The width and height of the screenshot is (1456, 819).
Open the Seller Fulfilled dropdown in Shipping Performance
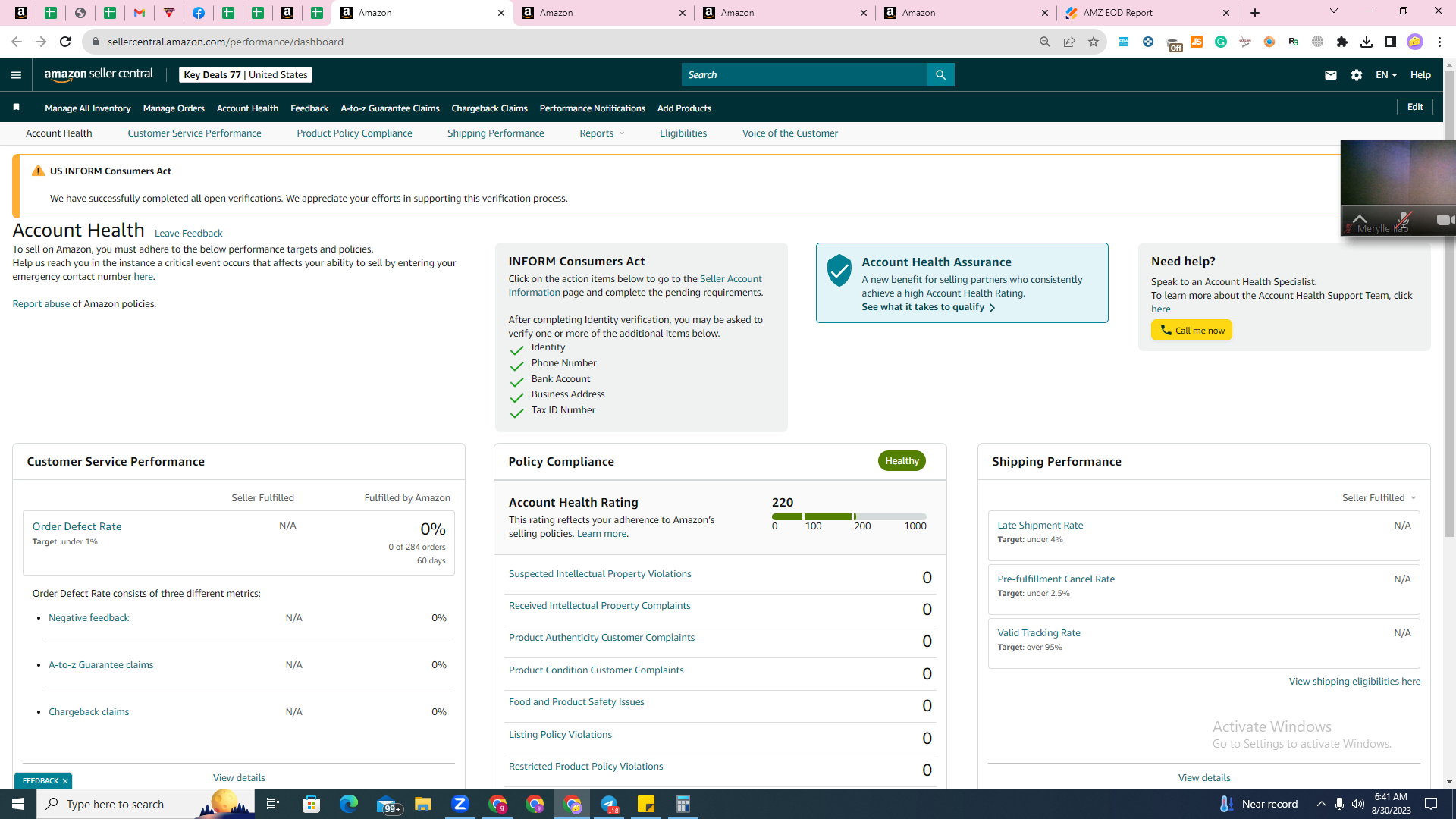point(1379,498)
